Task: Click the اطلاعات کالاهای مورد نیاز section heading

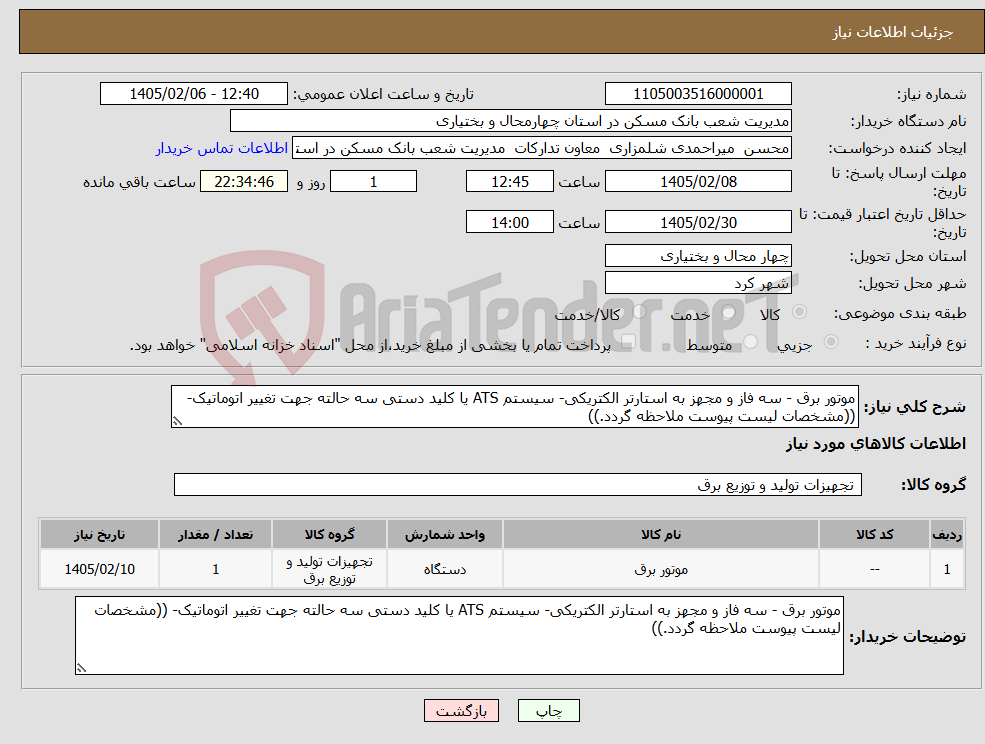Action: click(x=876, y=444)
